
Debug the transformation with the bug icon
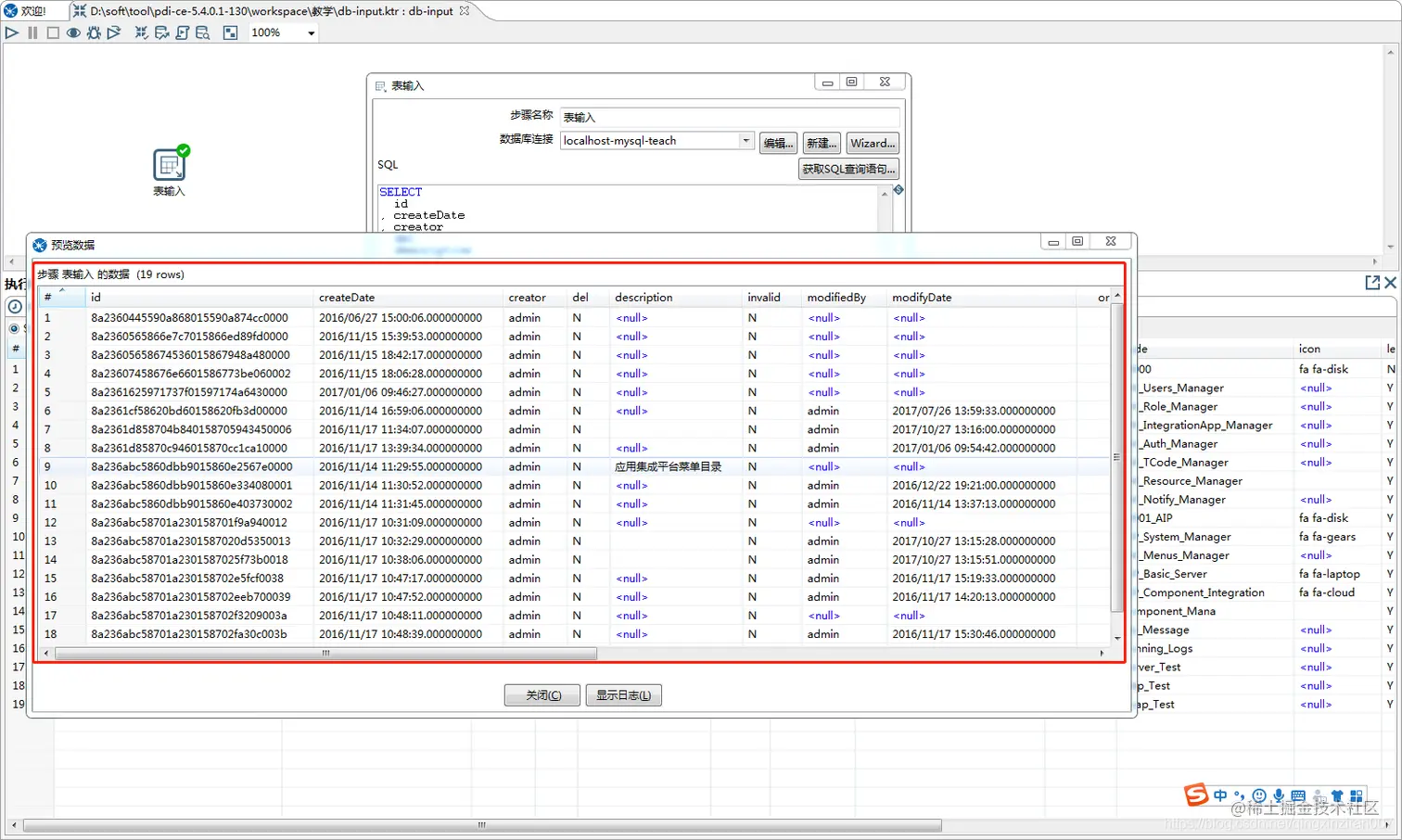tap(94, 32)
